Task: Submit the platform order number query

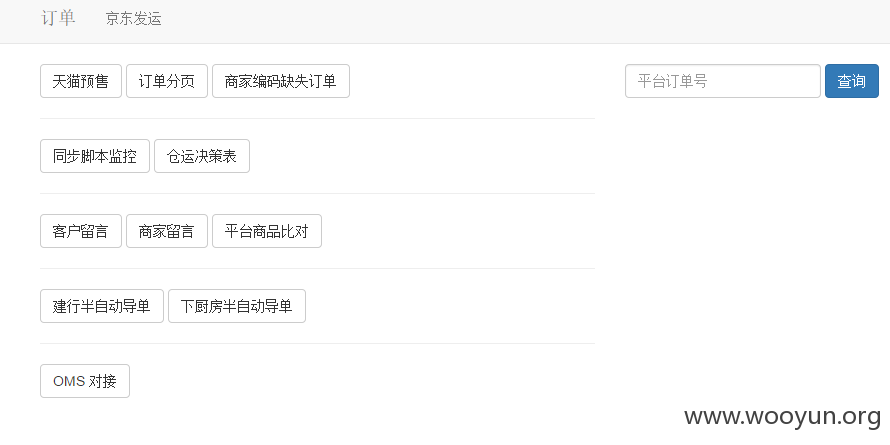Action: coord(851,81)
